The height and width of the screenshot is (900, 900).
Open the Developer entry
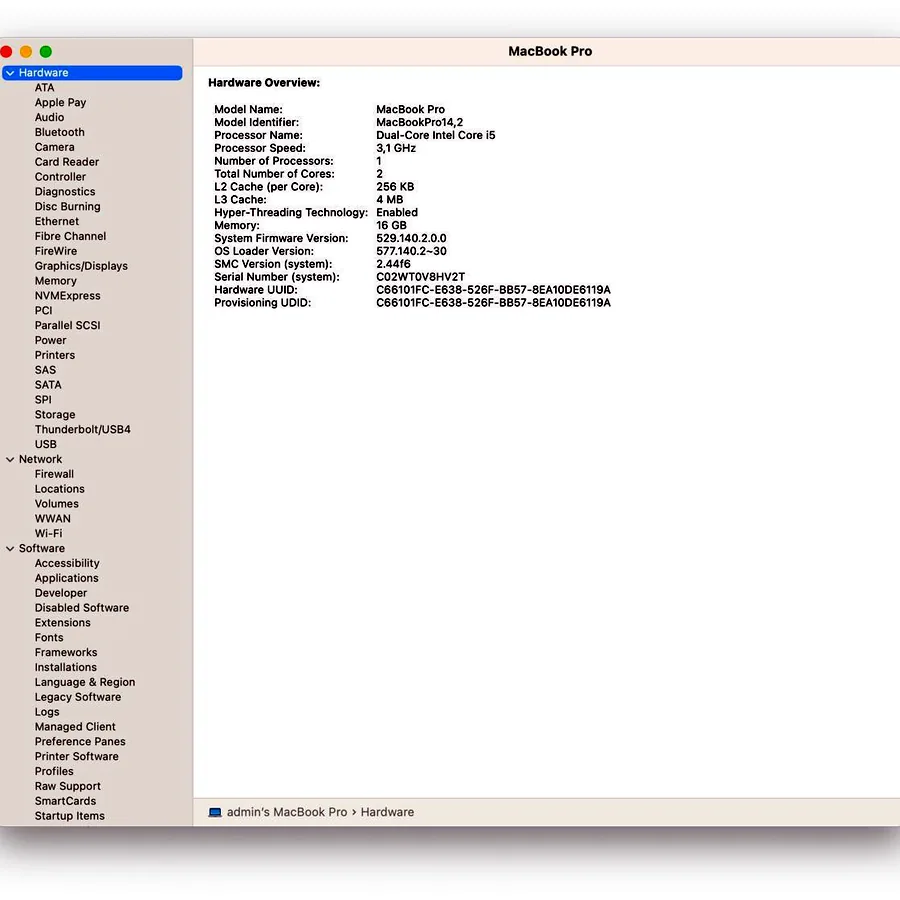coord(61,593)
